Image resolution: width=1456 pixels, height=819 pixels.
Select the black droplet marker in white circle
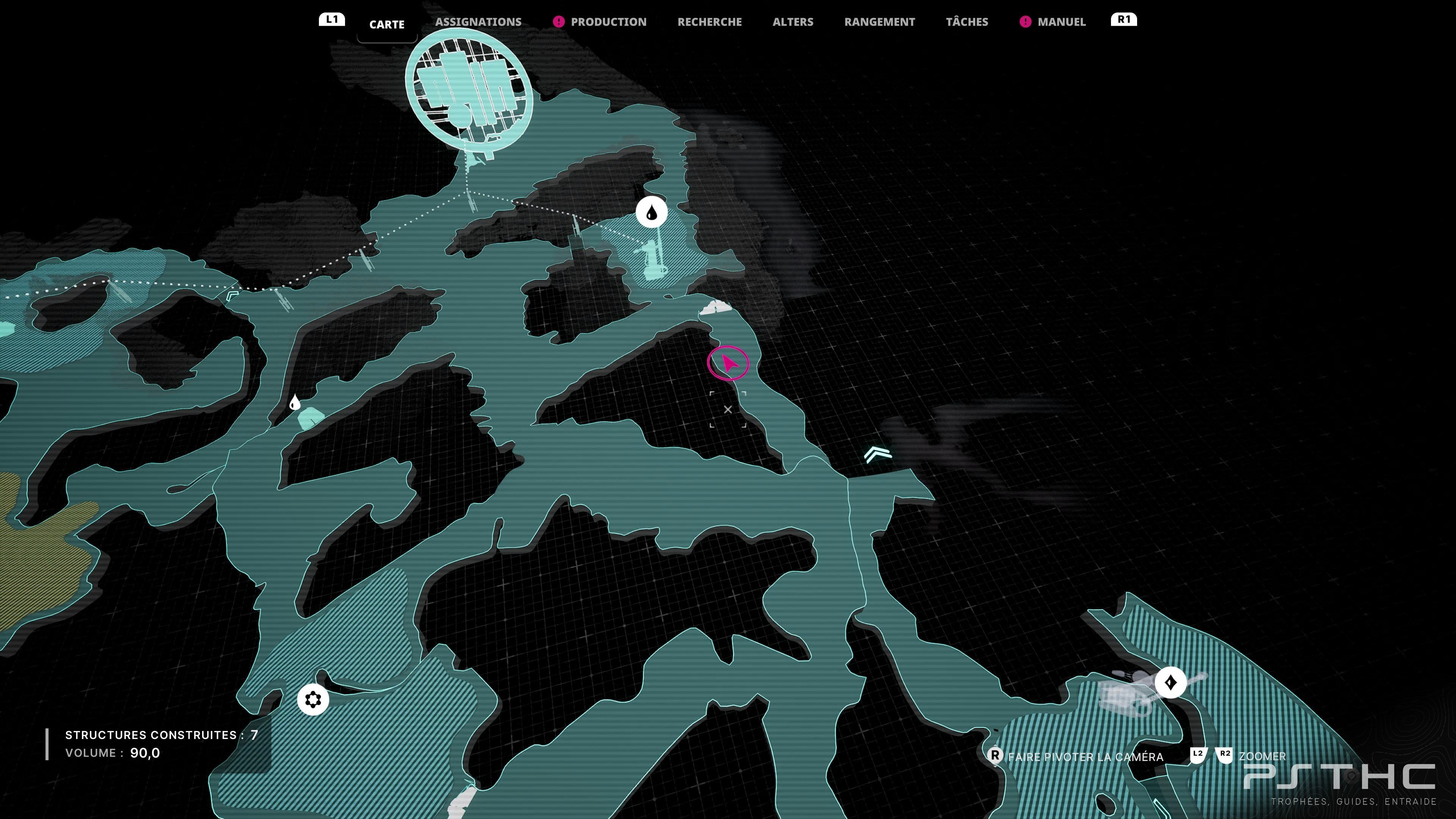pyautogui.click(x=652, y=212)
